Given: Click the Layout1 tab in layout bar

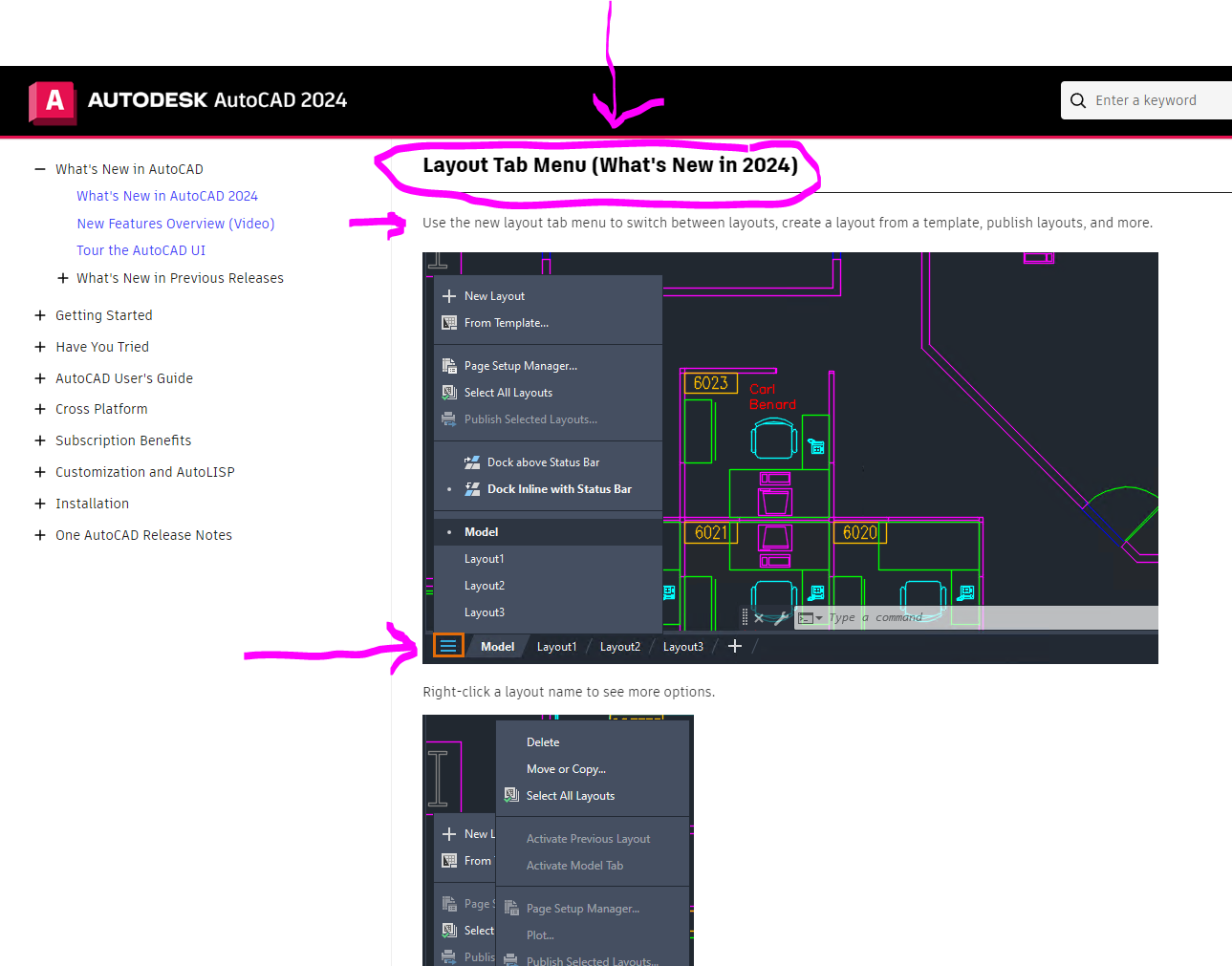Looking at the screenshot, I should (556, 647).
